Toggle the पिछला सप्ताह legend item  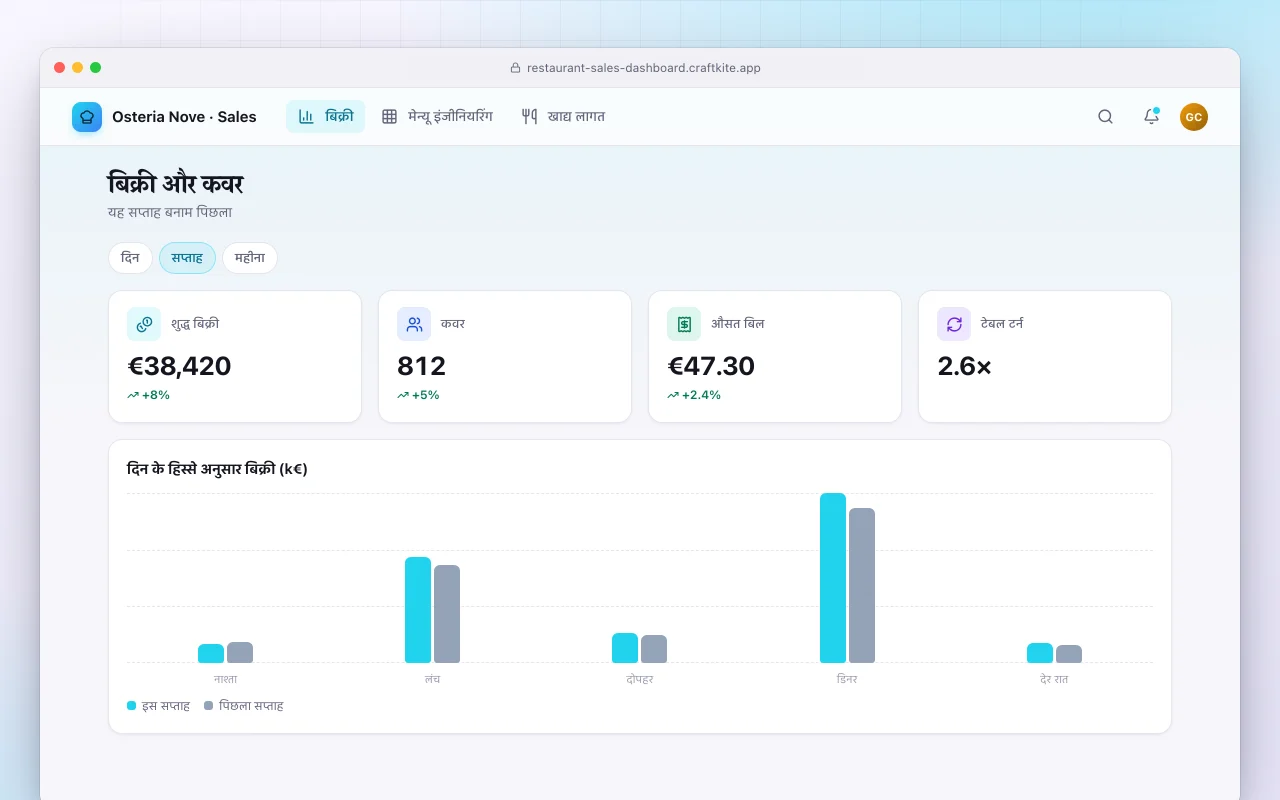244,706
